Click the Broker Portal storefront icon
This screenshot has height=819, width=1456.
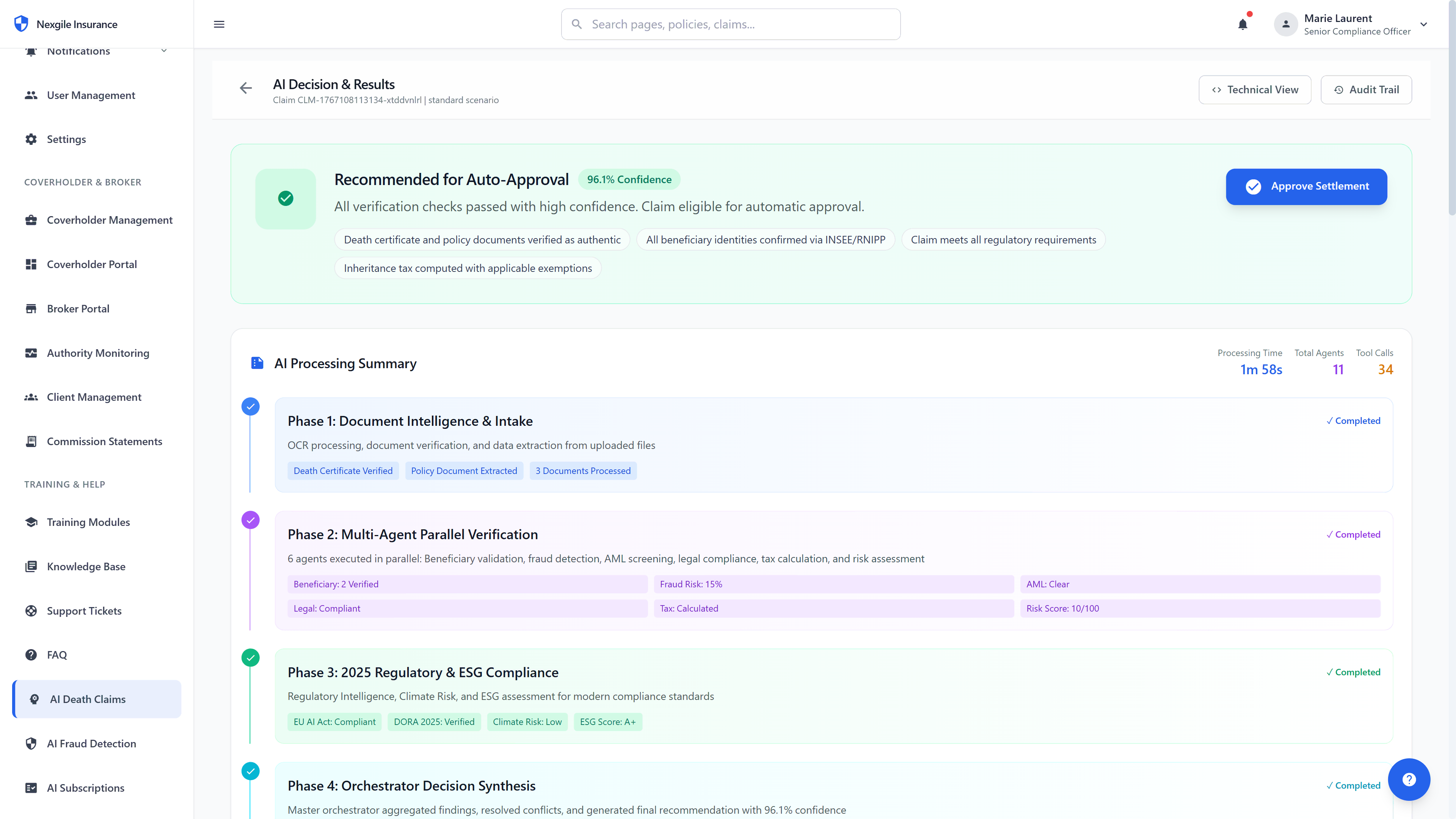pos(31,309)
